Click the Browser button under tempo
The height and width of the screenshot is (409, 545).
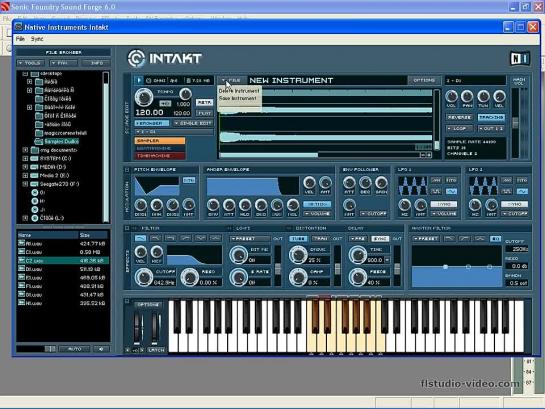click(x=152, y=123)
